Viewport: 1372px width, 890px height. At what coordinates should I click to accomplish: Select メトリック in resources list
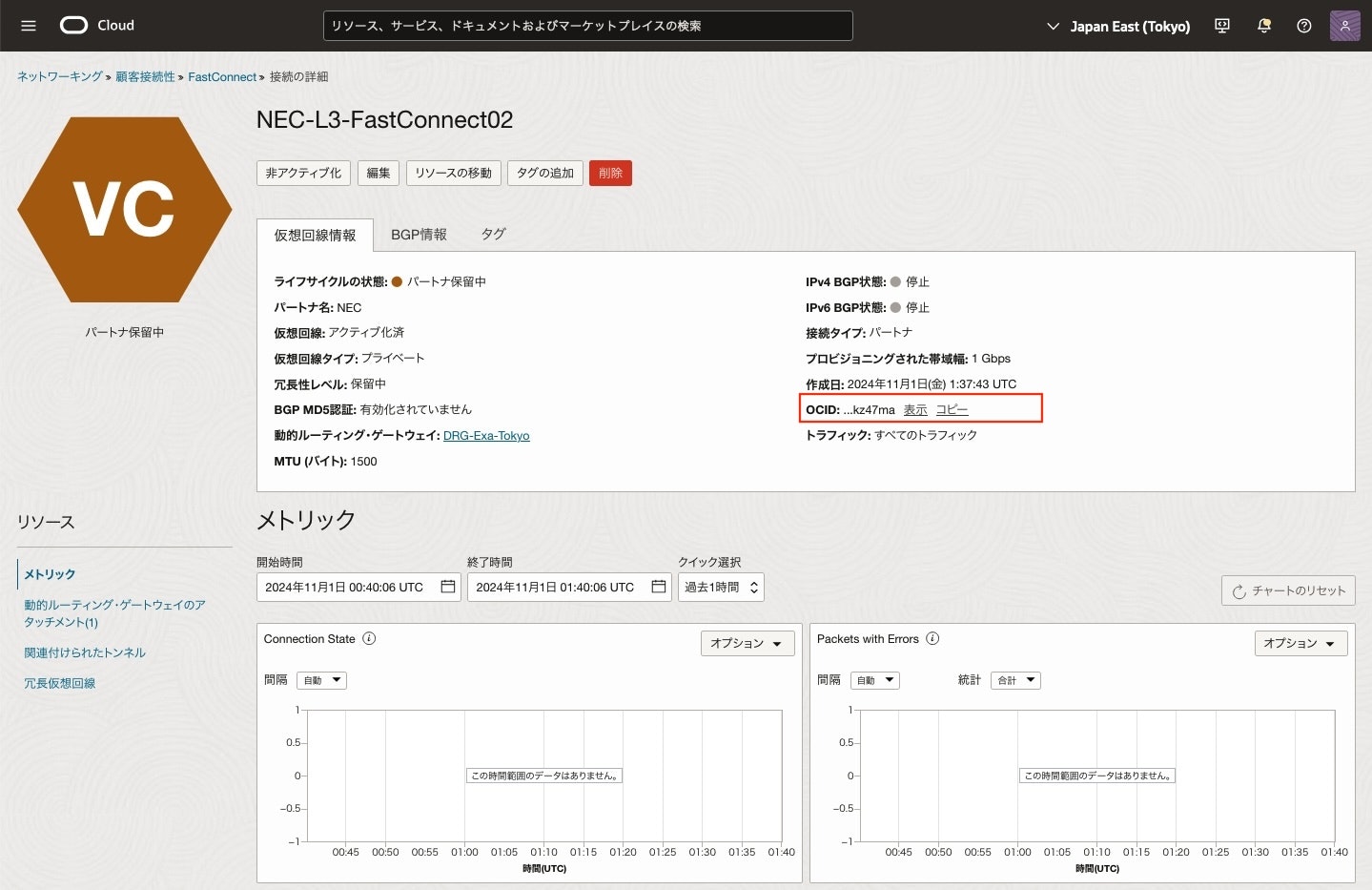click(50, 573)
